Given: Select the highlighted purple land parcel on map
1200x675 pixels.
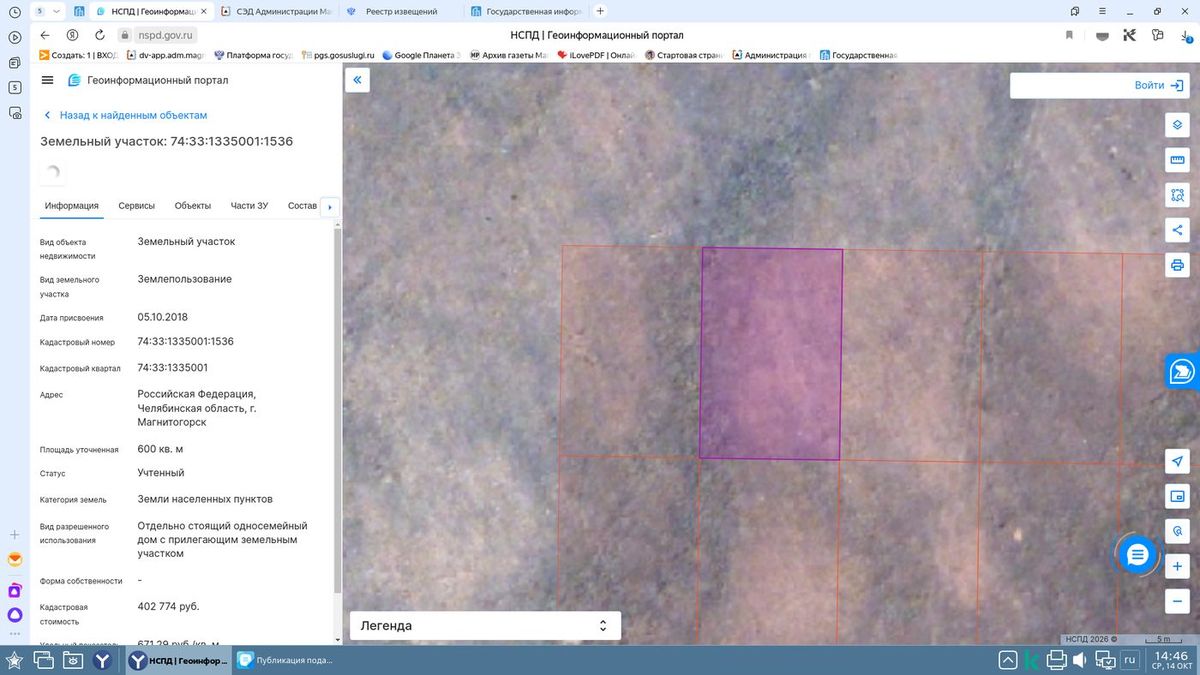Looking at the screenshot, I should pos(771,354).
